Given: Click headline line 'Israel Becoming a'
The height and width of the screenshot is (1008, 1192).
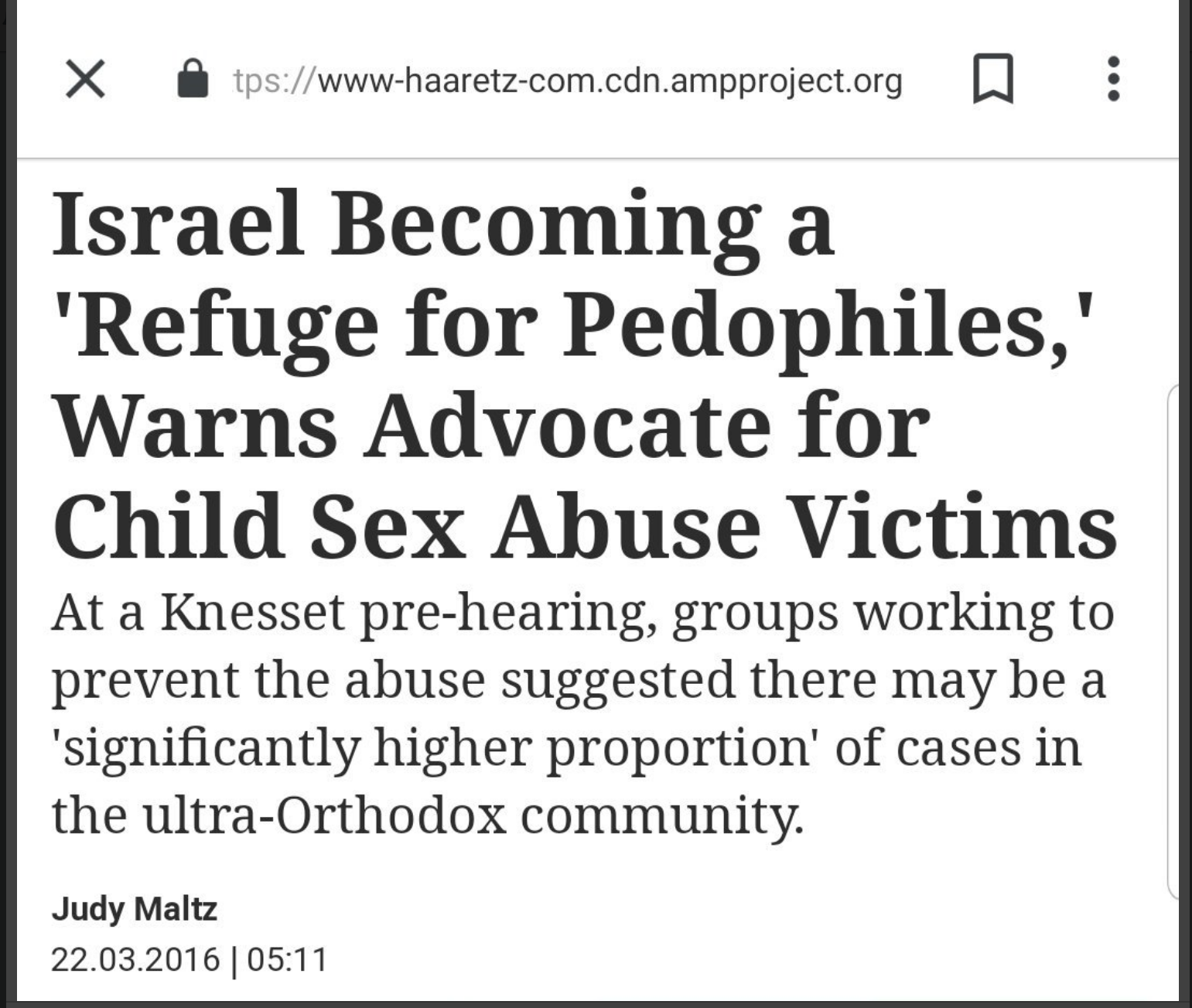Looking at the screenshot, I should (442, 224).
